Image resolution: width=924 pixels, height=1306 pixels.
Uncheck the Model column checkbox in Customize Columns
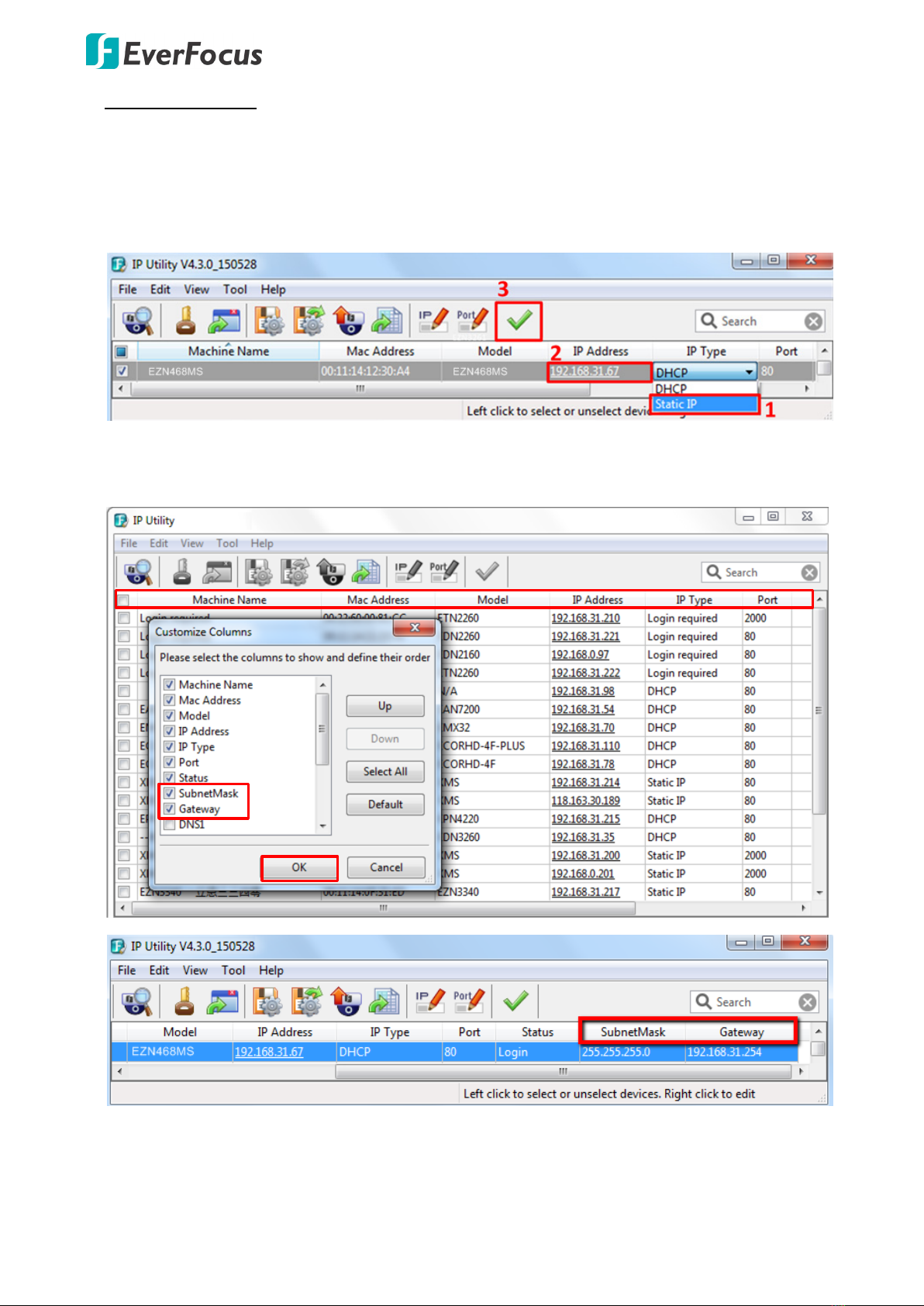169,715
